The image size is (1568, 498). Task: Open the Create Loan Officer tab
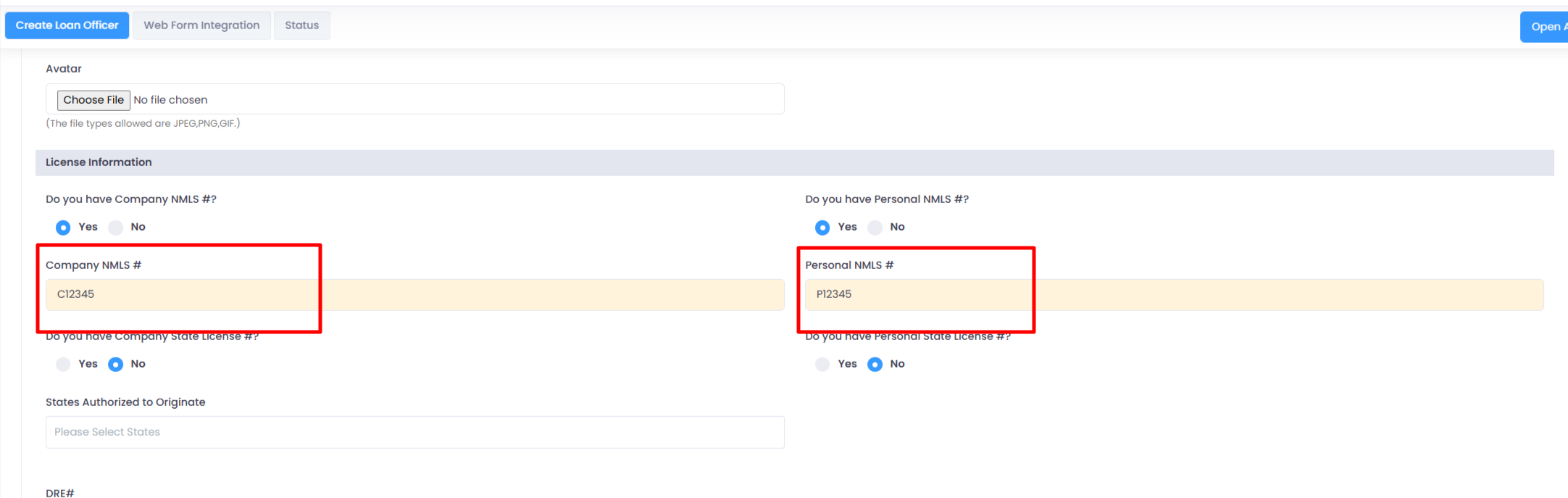tap(67, 25)
